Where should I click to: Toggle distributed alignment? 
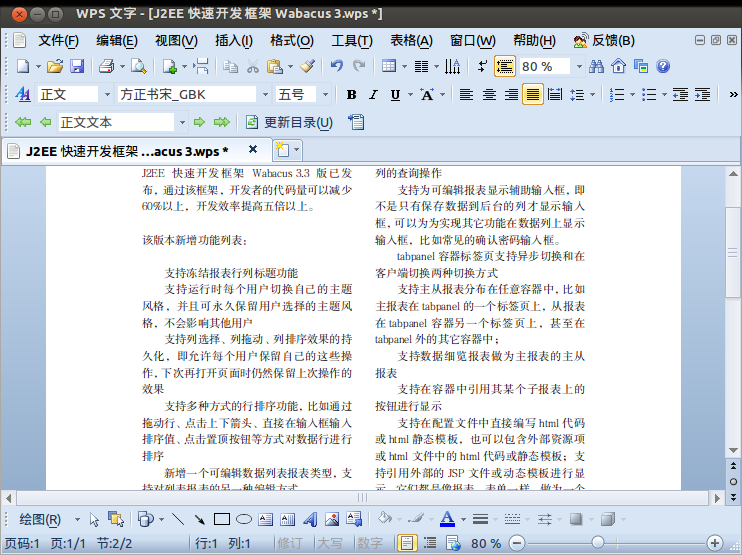(x=555, y=95)
